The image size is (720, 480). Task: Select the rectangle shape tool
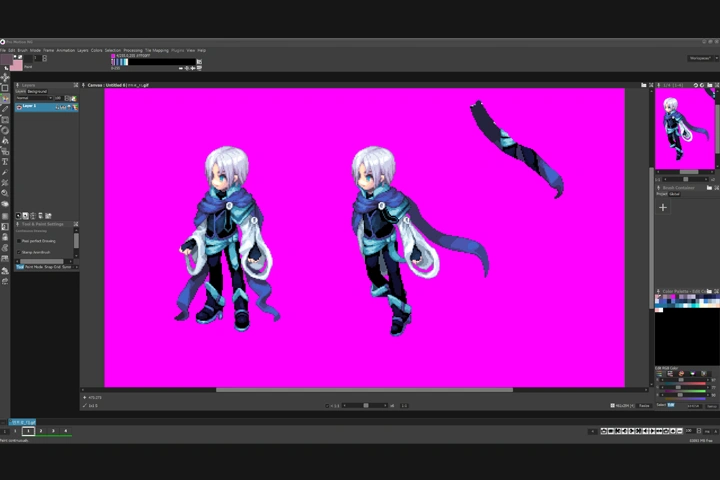click(x=5, y=119)
